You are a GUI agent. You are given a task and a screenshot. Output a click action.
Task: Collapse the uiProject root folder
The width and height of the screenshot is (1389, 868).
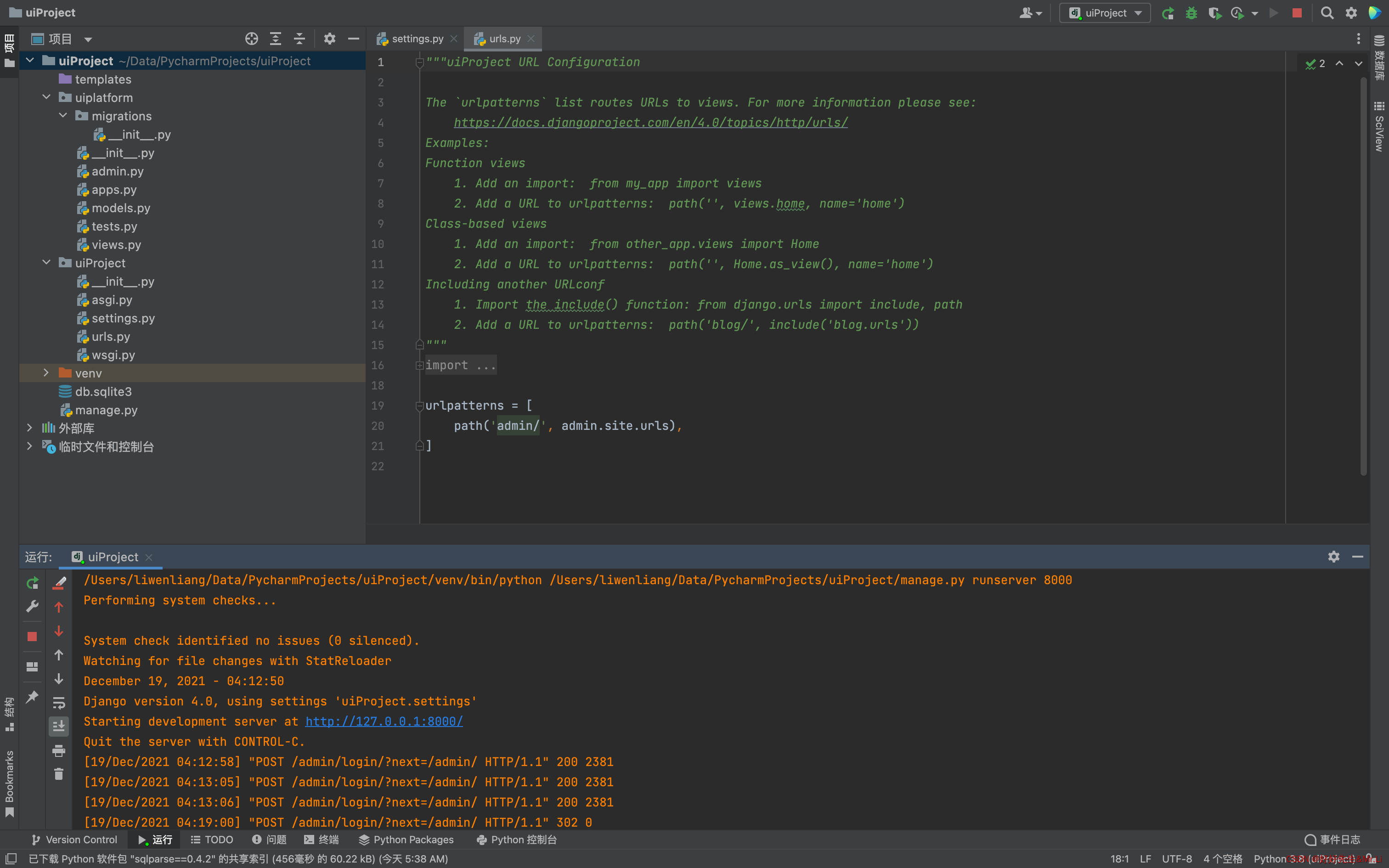pyautogui.click(x=30, y=60)
